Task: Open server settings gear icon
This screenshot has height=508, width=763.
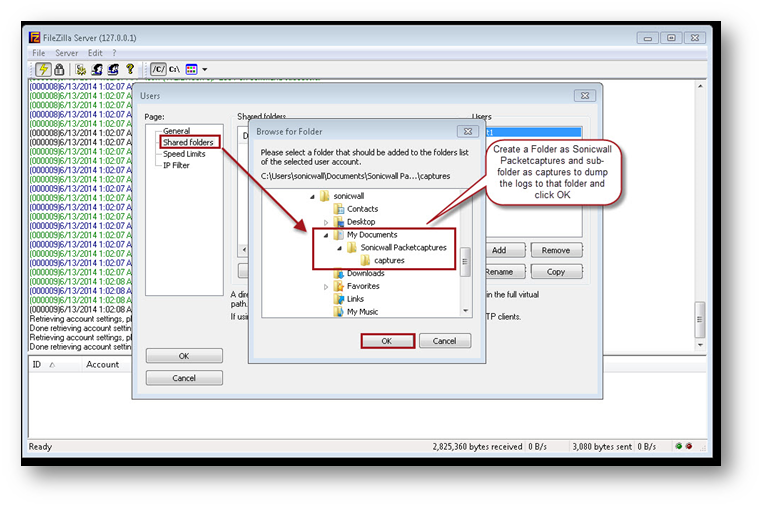Action: pyautogui.click(x=81, y=70)
